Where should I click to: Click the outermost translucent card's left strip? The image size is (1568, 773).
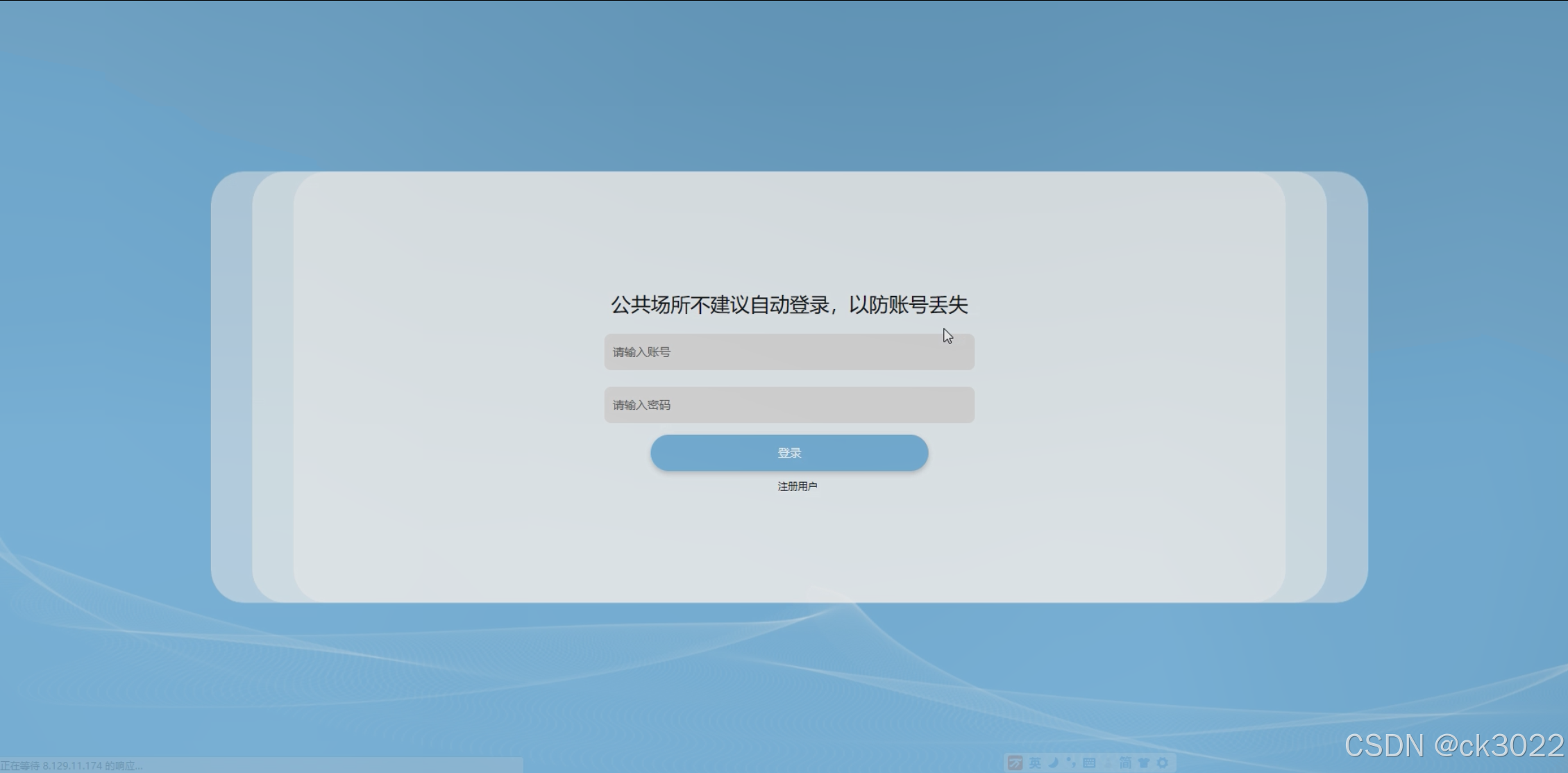(231, 387)
